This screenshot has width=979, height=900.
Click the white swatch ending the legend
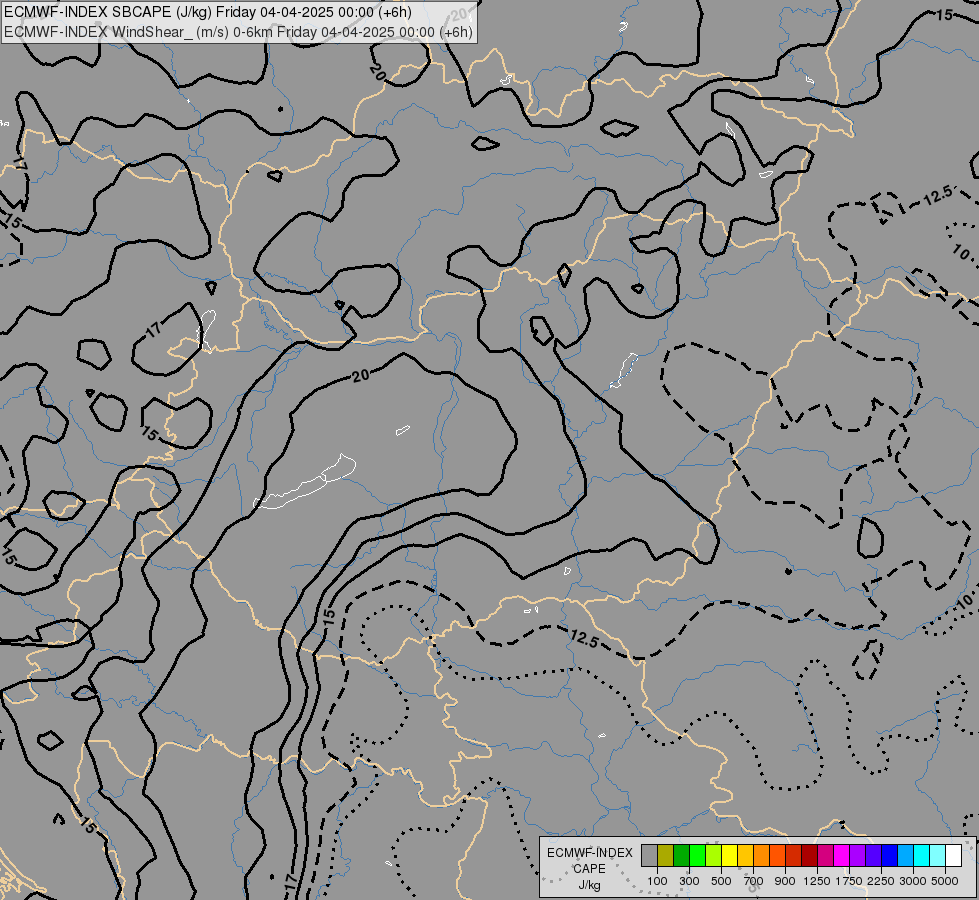(x=953, y=855)
